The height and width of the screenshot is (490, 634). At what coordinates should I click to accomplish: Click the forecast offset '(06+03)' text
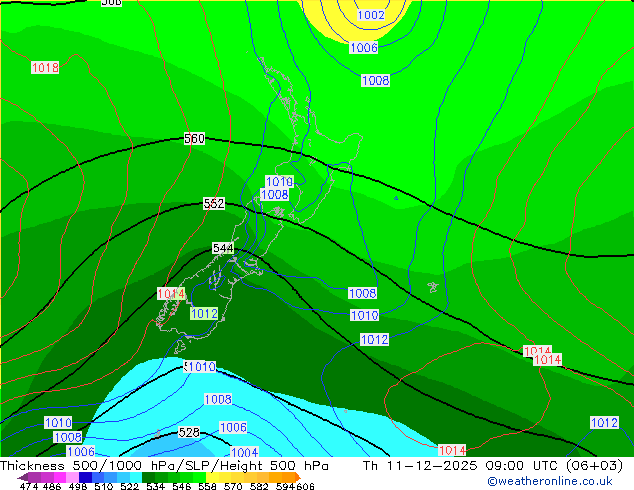(x=594, y=466)
